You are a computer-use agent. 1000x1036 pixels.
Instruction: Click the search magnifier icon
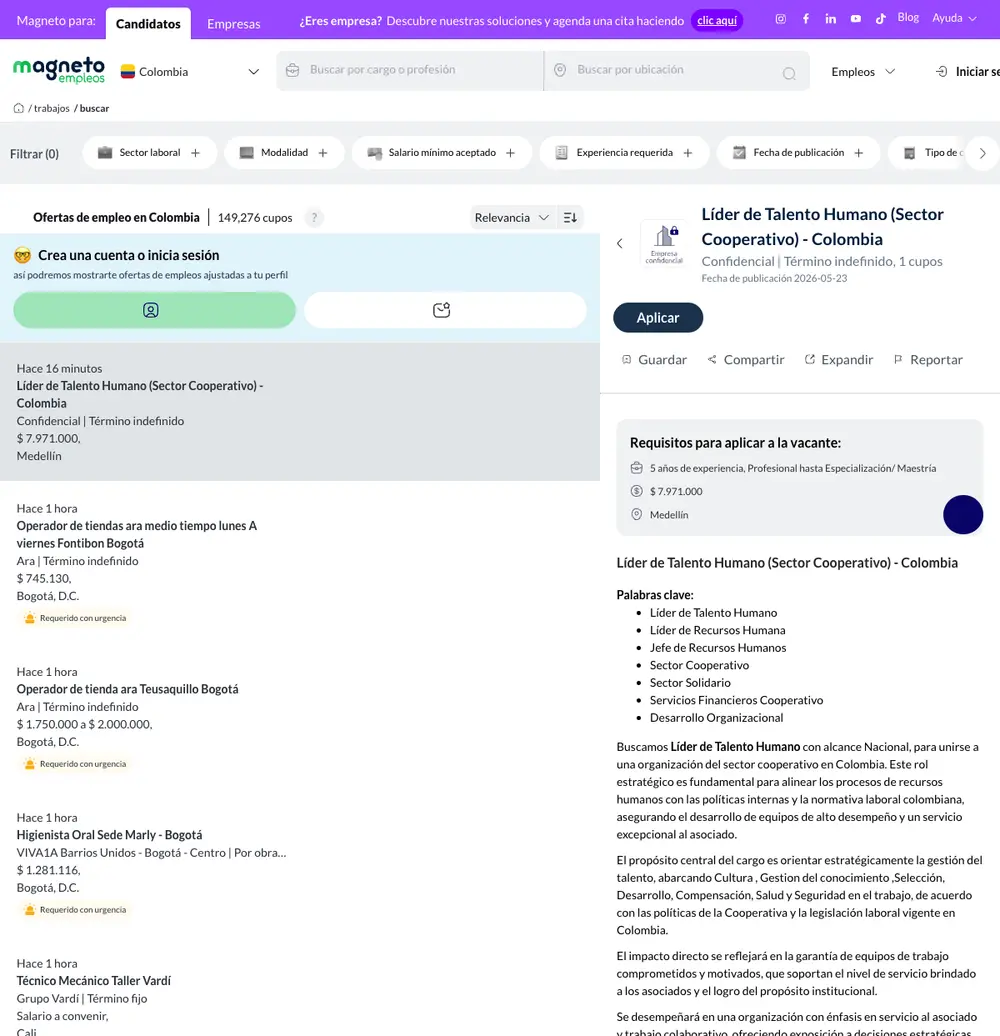click(x=789, y=73)
